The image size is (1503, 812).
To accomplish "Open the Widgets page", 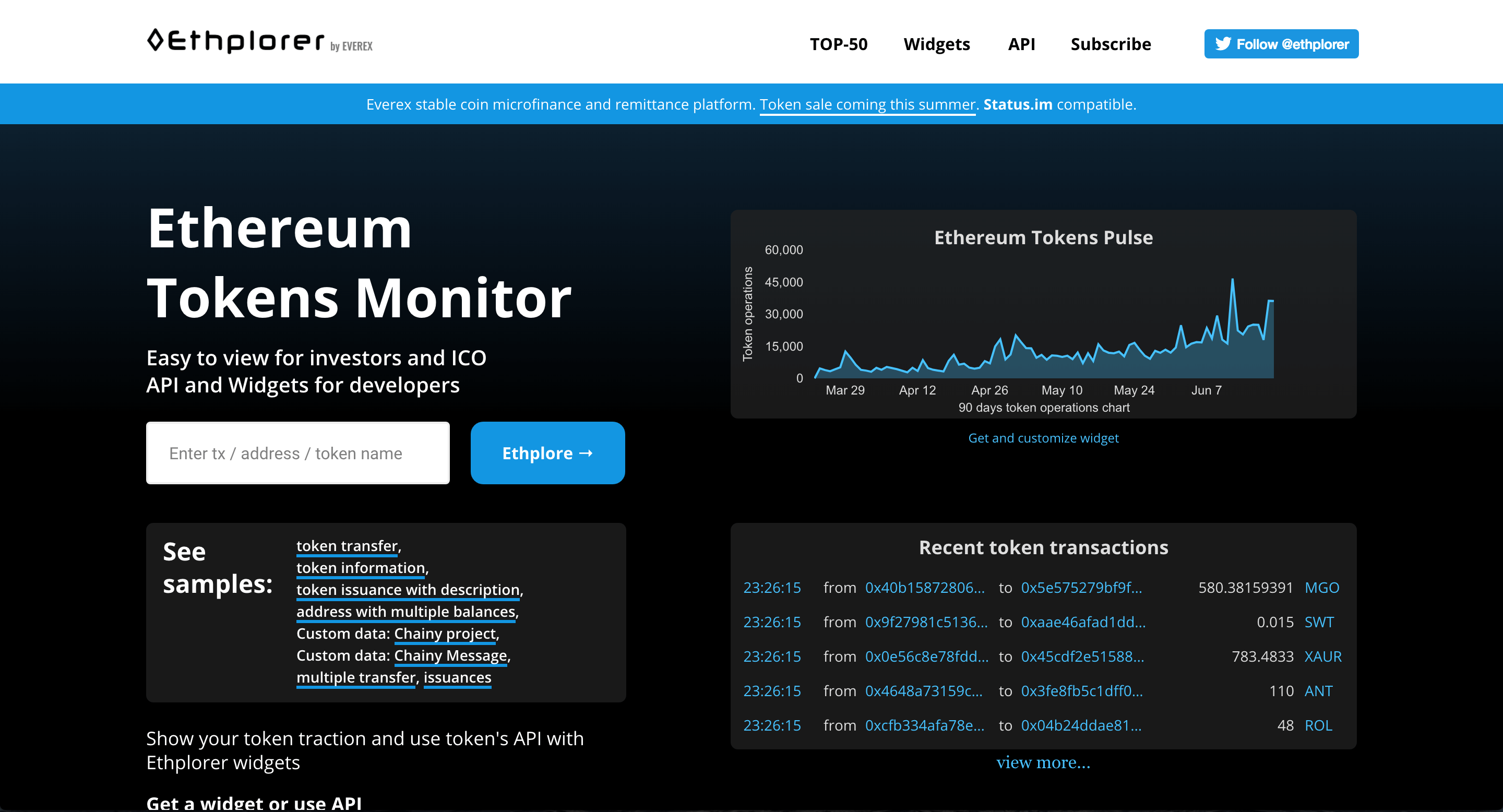I will tap(936, 44).
